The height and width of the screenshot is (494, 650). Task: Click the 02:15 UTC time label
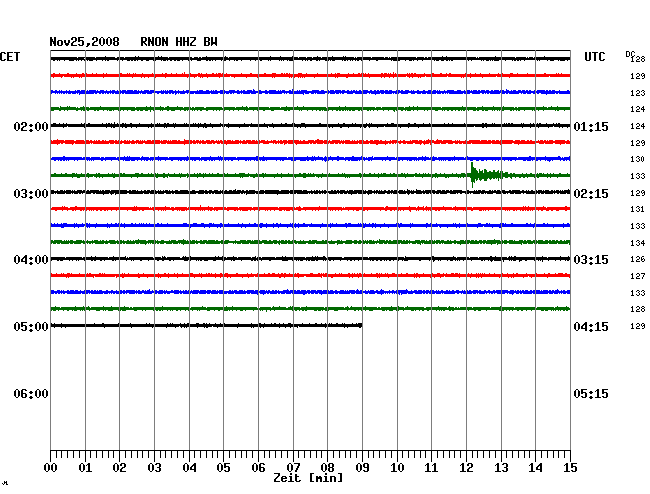[x=591, y=194]
